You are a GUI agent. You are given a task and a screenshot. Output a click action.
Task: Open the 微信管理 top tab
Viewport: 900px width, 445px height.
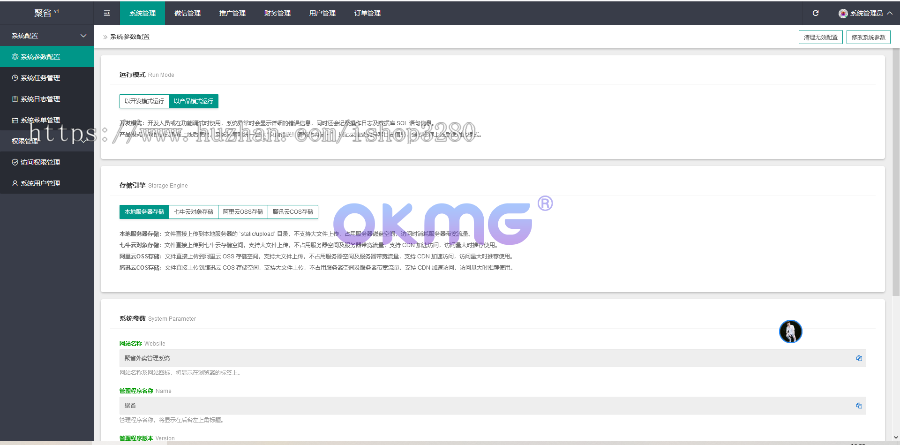[187, 13]
